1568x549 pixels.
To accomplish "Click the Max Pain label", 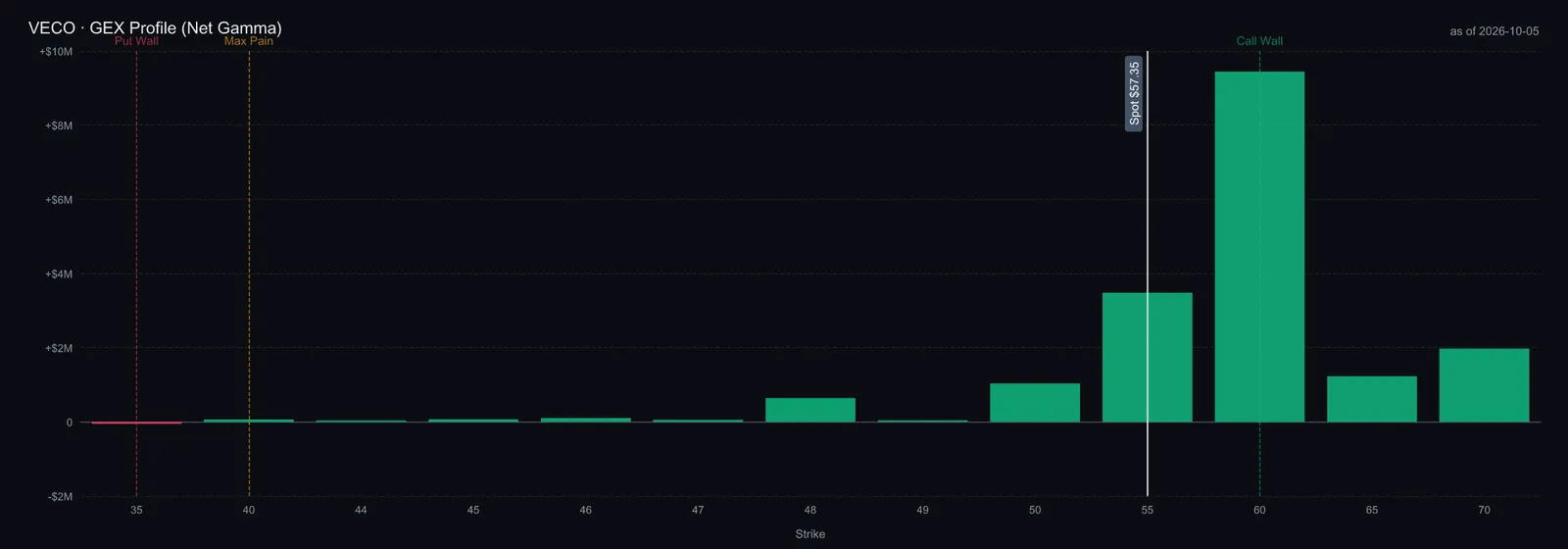I will click(249, 41).
